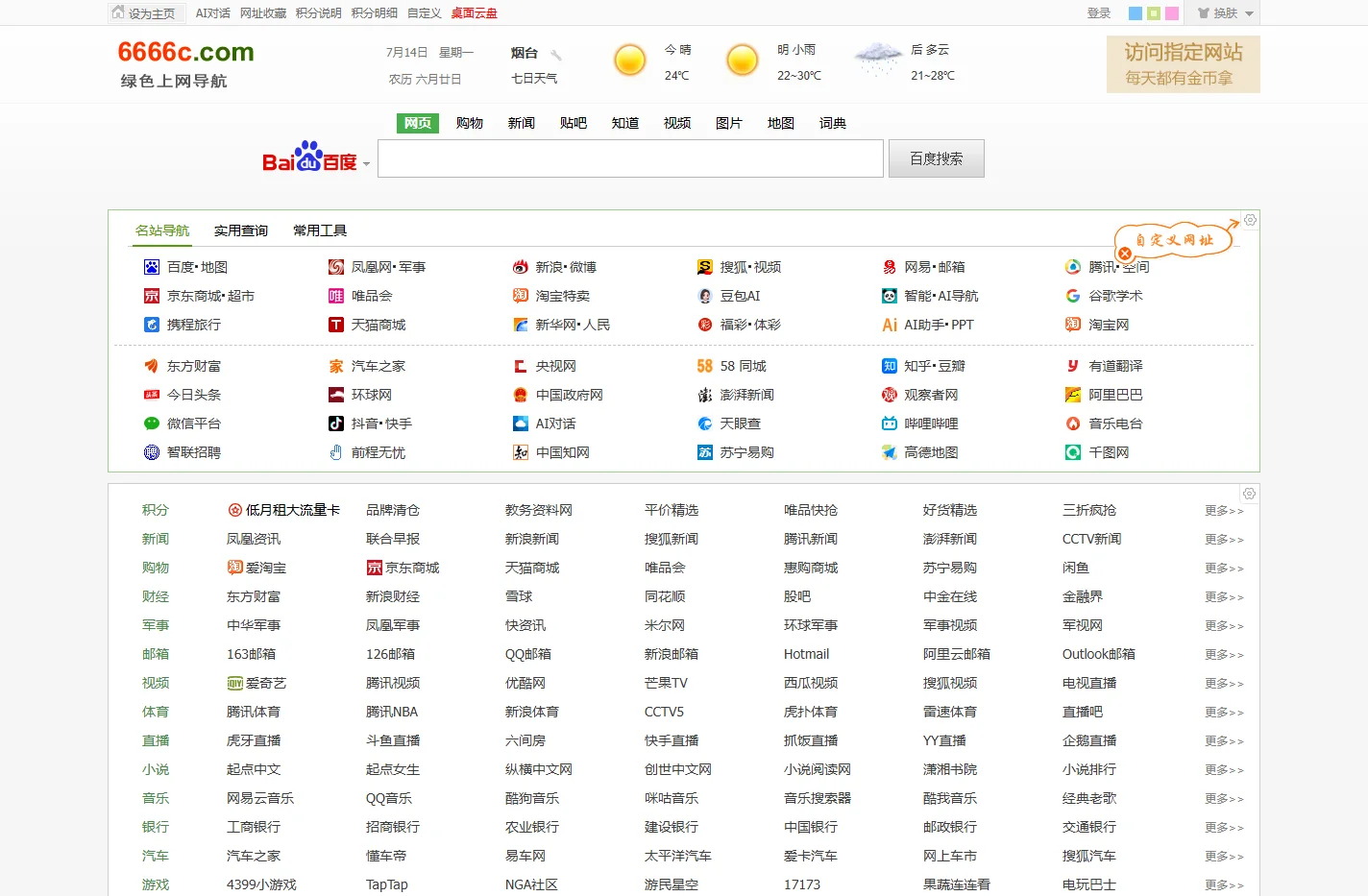1368x896 pixels.
Task: Click the Douyin music note icon
Action: 335,424
